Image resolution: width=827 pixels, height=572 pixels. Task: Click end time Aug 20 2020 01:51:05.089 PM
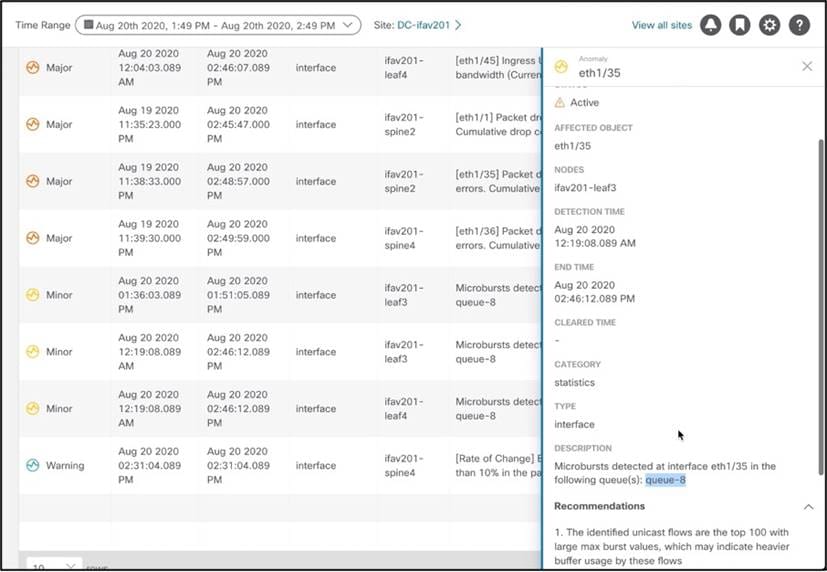click(x=238, y=295)
